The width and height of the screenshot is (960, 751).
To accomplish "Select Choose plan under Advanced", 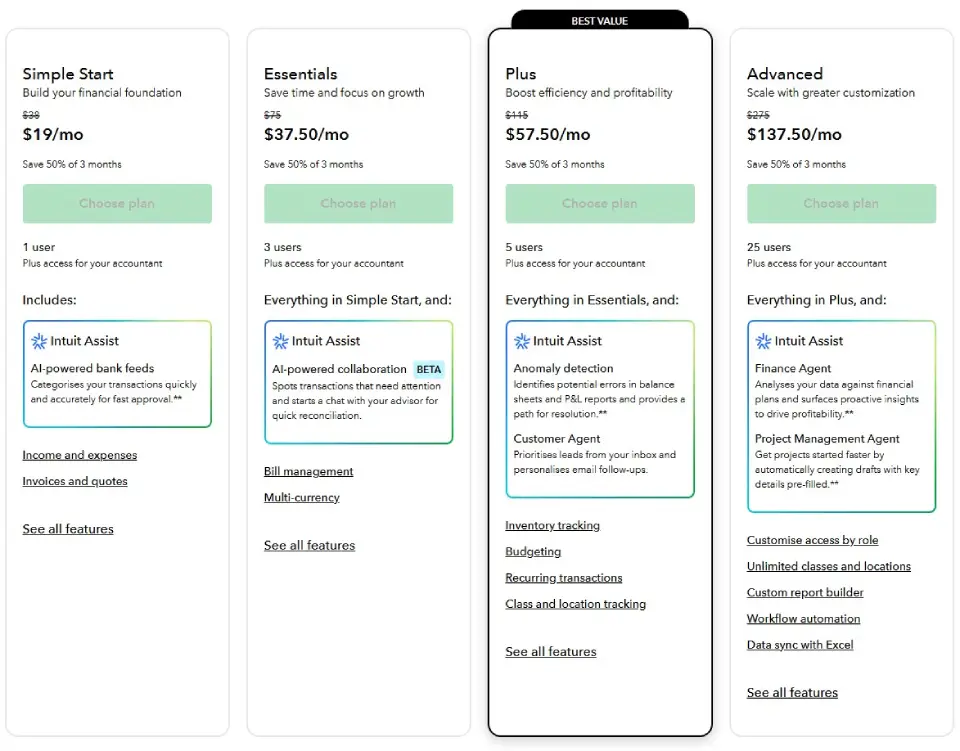I will [841, 203].
